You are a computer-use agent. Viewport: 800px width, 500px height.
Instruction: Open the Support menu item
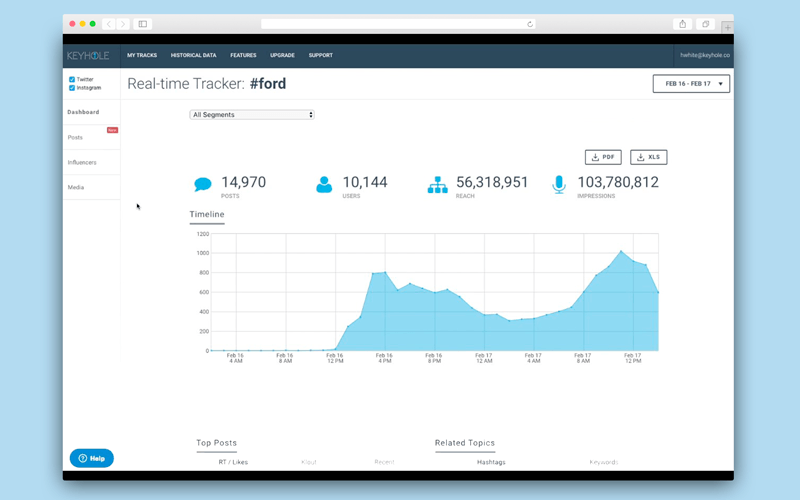(x=320, y=55)
